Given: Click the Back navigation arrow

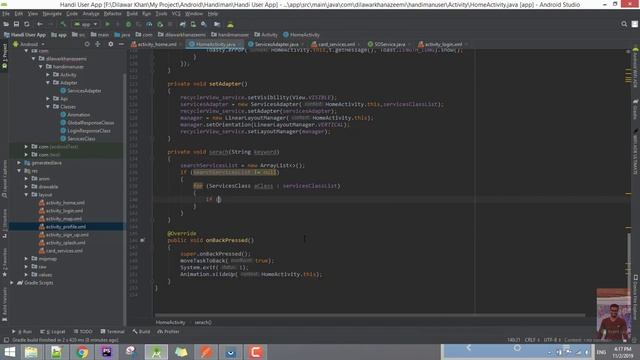Looking at the screenshot, I should 40,24.
